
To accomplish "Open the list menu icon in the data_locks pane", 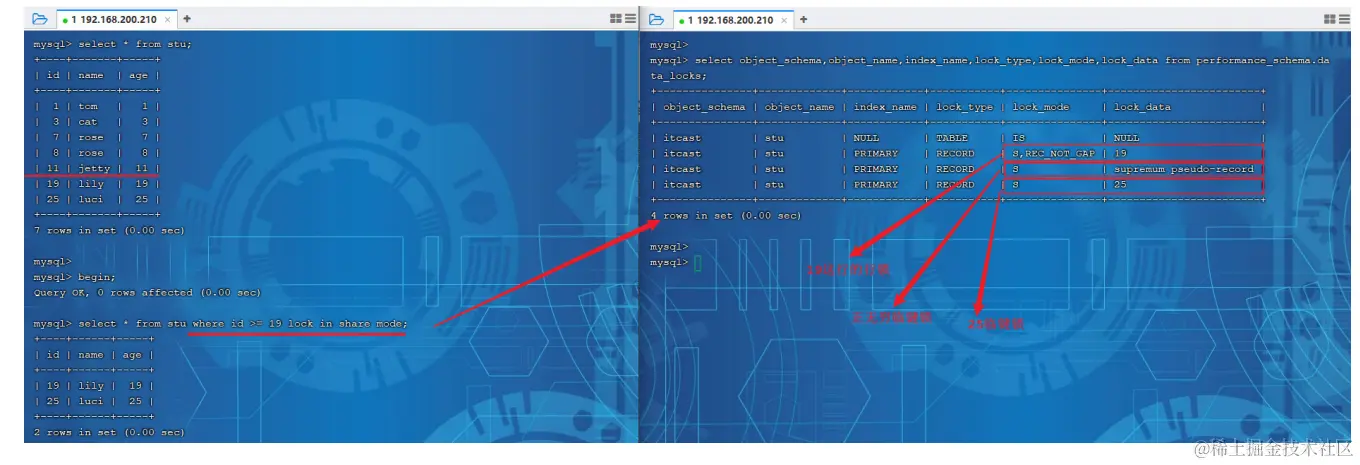I will (1344, 19).
